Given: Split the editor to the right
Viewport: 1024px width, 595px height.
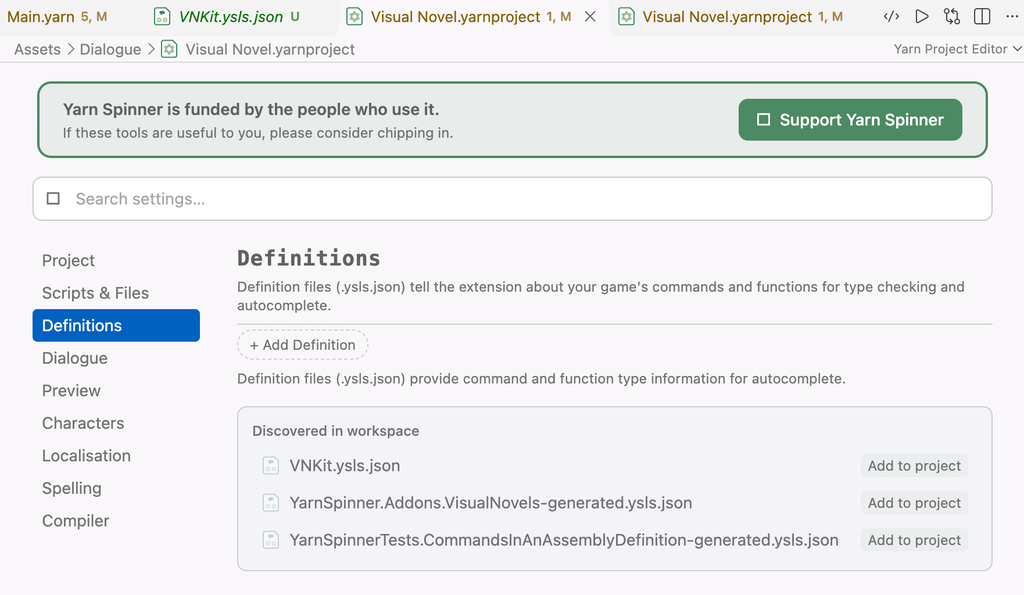Looking at the screenshot, I should (x=982, y=16).
